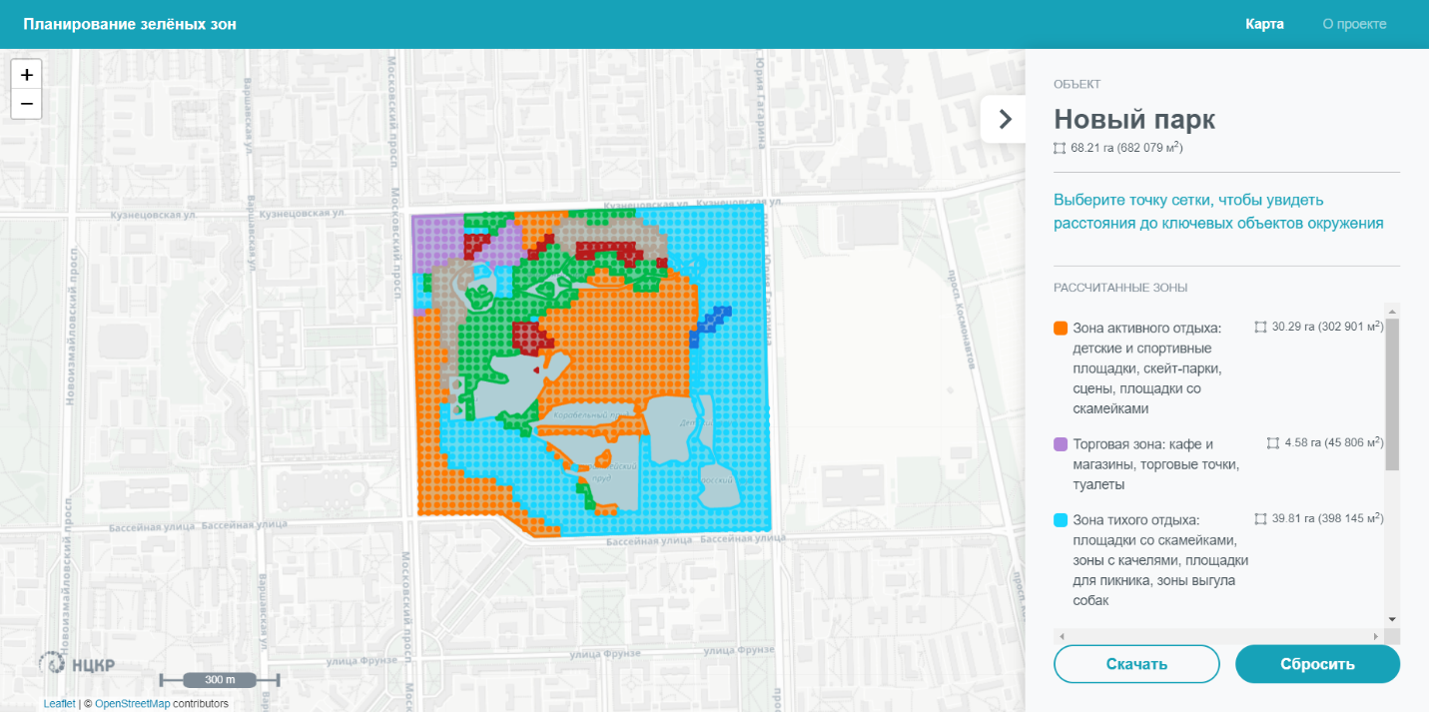This screenshot has height=715, width=1430.
Task: Click the cyan quiet recreation zone swatch
Action: [1061, 520]
